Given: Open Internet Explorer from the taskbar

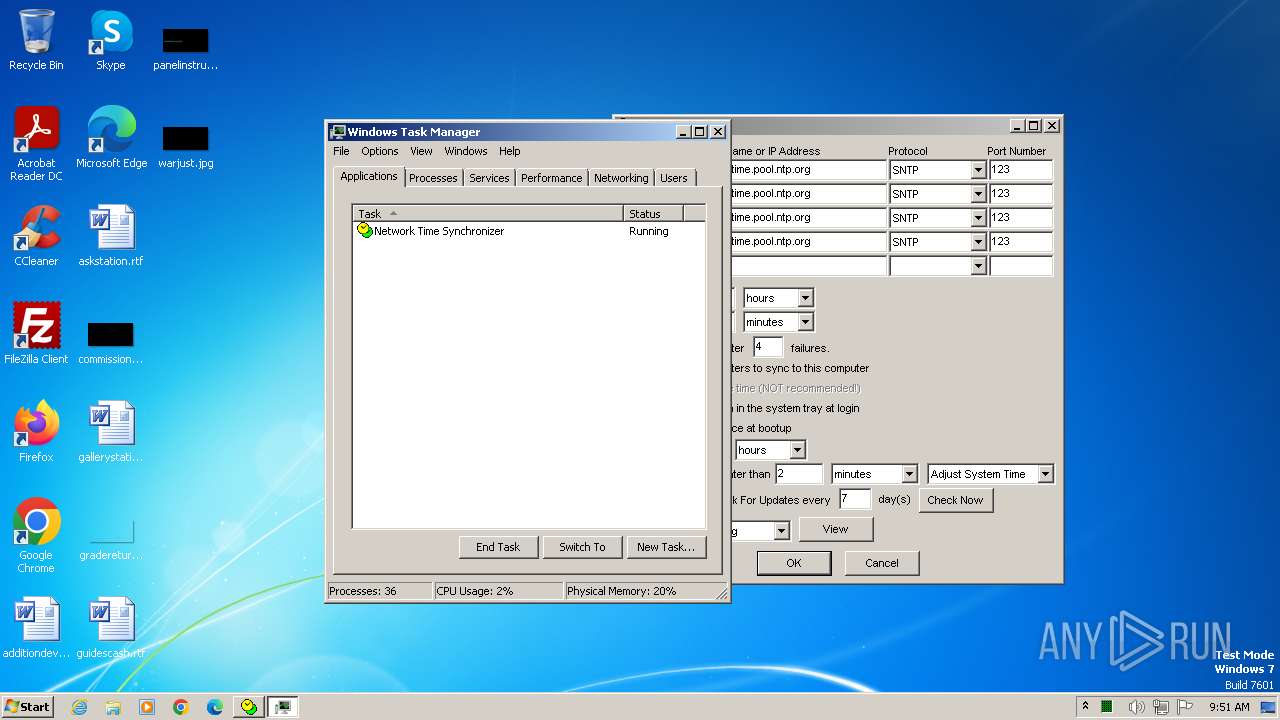Looking at the screenshot, I should pos(79,707).
